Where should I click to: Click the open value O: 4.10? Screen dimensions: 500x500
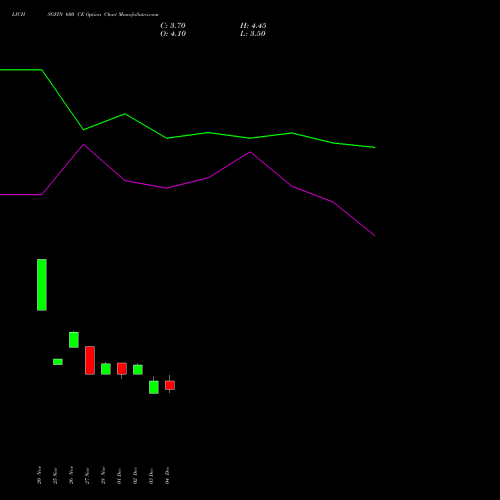(x=173, y=34)
